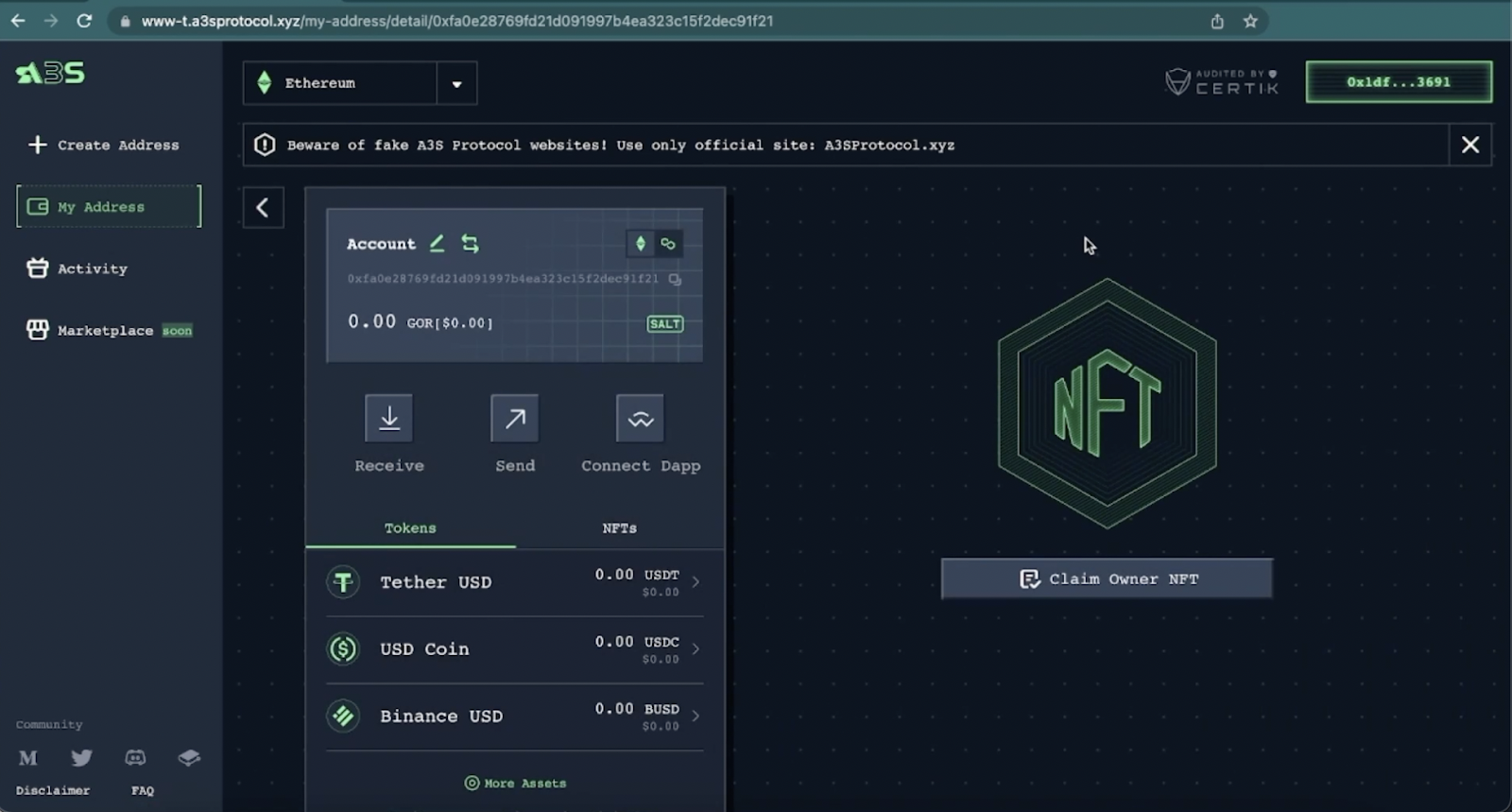Click the 0.00 USDT balance
1512x812 pixels.
point(637,575)
